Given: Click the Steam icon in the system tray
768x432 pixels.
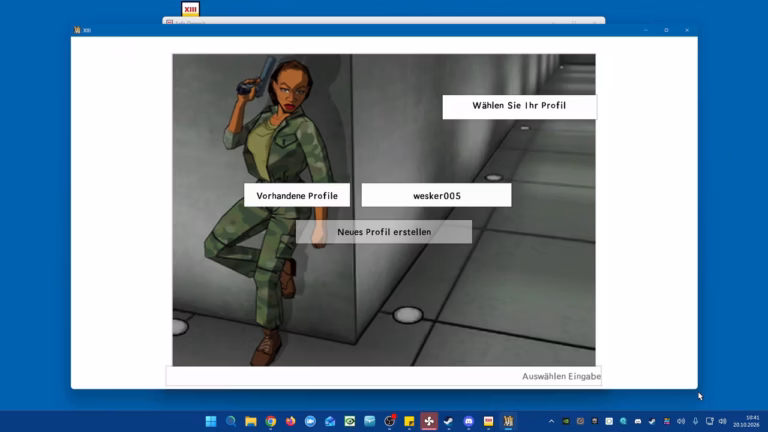Looking at the screenshot, I should click(652, 421).
